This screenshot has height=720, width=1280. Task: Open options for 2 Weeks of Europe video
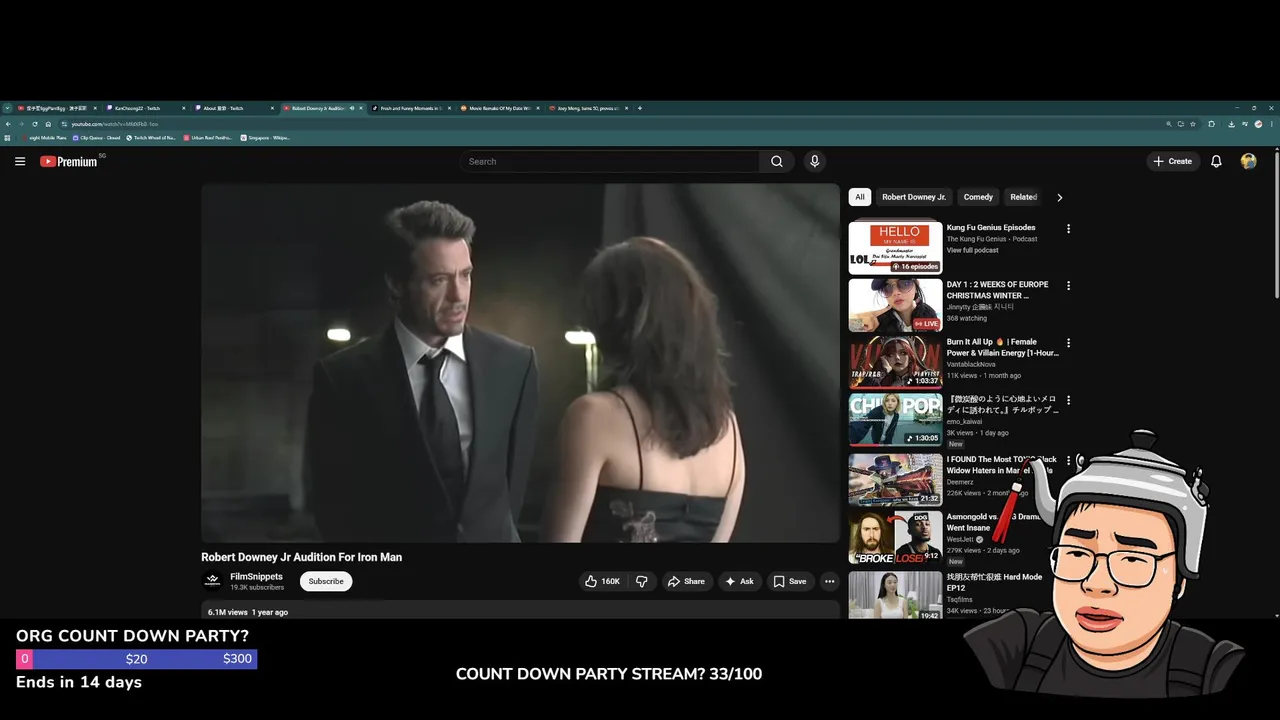point(1068,285)
